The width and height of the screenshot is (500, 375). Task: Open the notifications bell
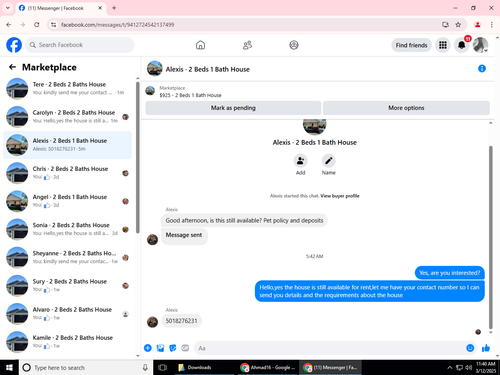pos(461,45)
